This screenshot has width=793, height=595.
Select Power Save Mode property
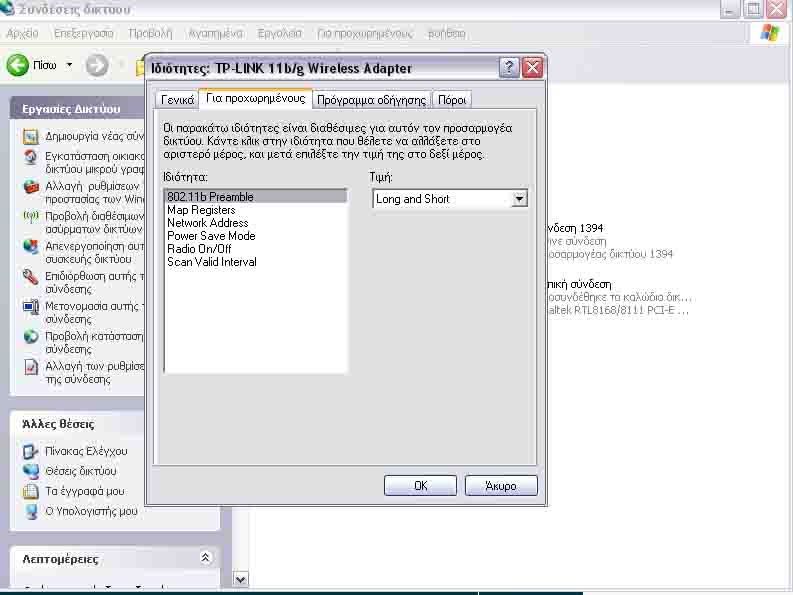point(256,236)
